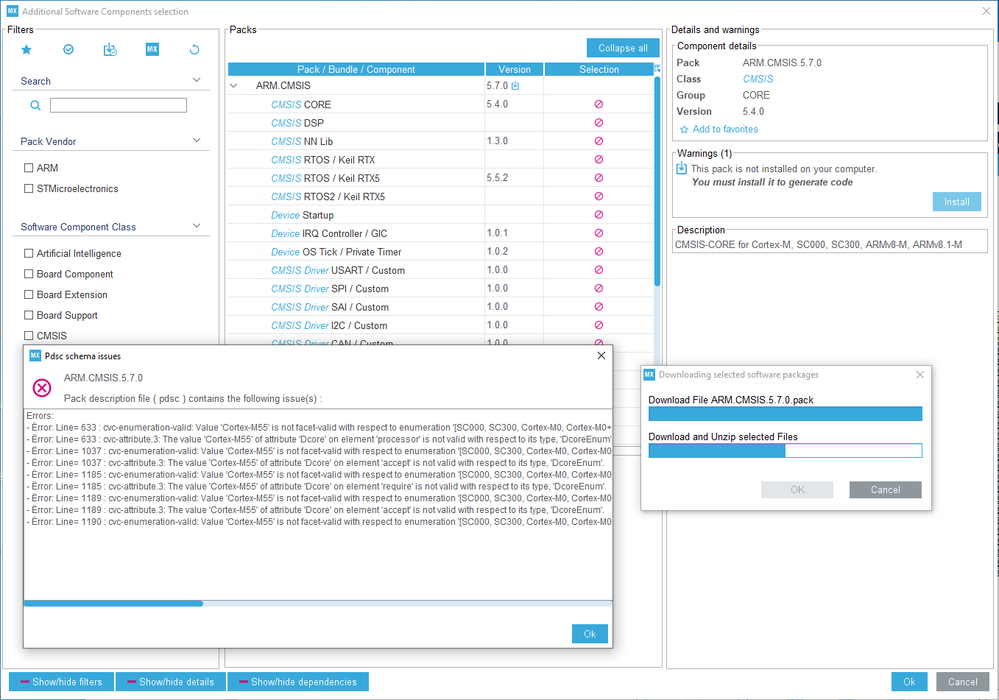Click the Collapse all button
Screen dimensions: 999x700
click(x=622, y=48)
